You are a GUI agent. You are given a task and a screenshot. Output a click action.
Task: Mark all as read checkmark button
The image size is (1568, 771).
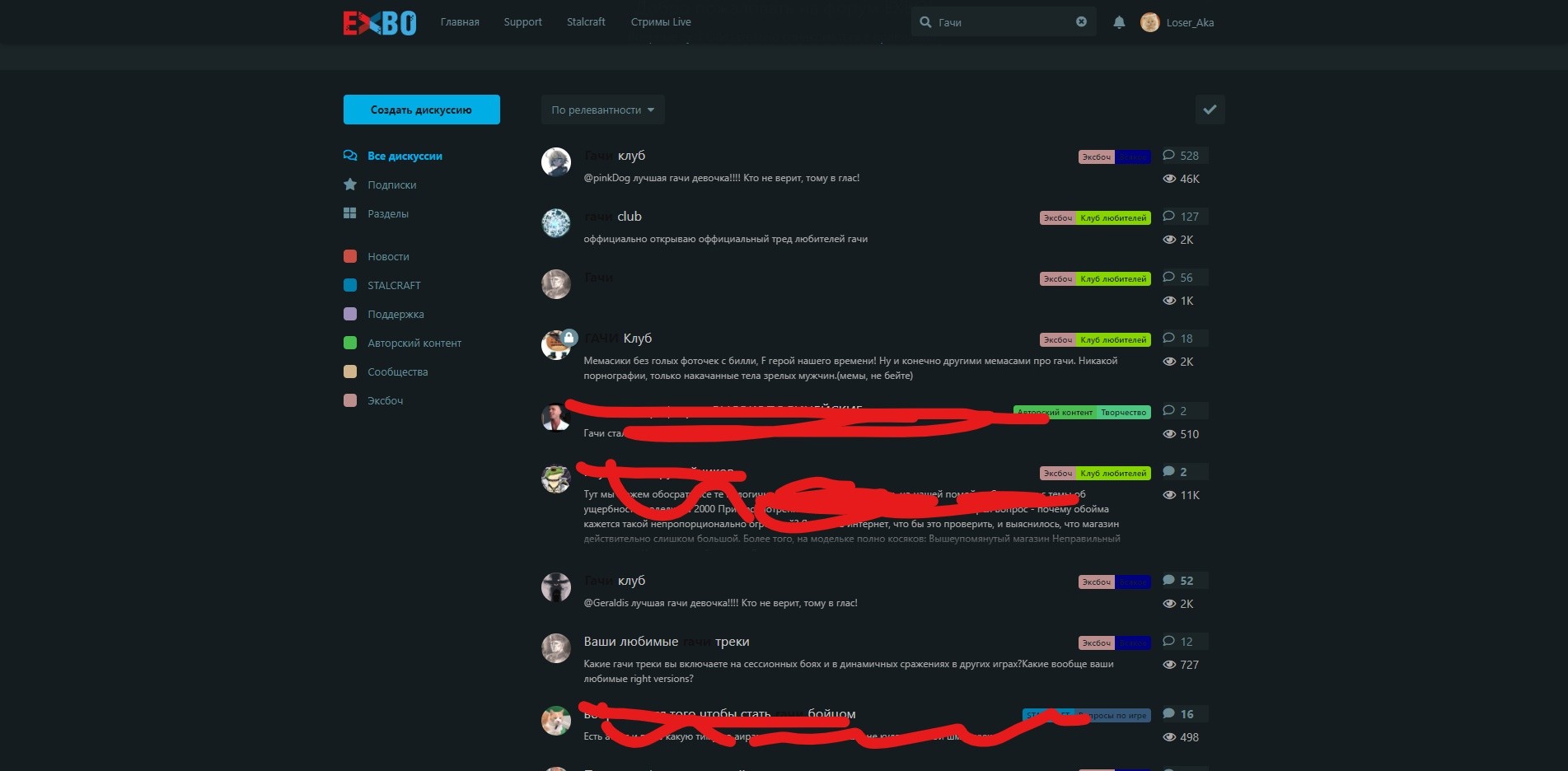pos(1210,110)
